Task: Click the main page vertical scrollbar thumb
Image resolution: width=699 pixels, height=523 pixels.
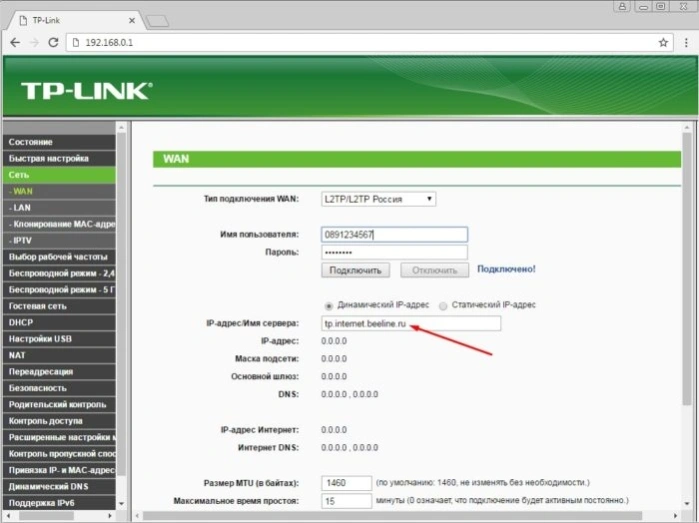Action: pyautogui.click(x=687, y=269)
